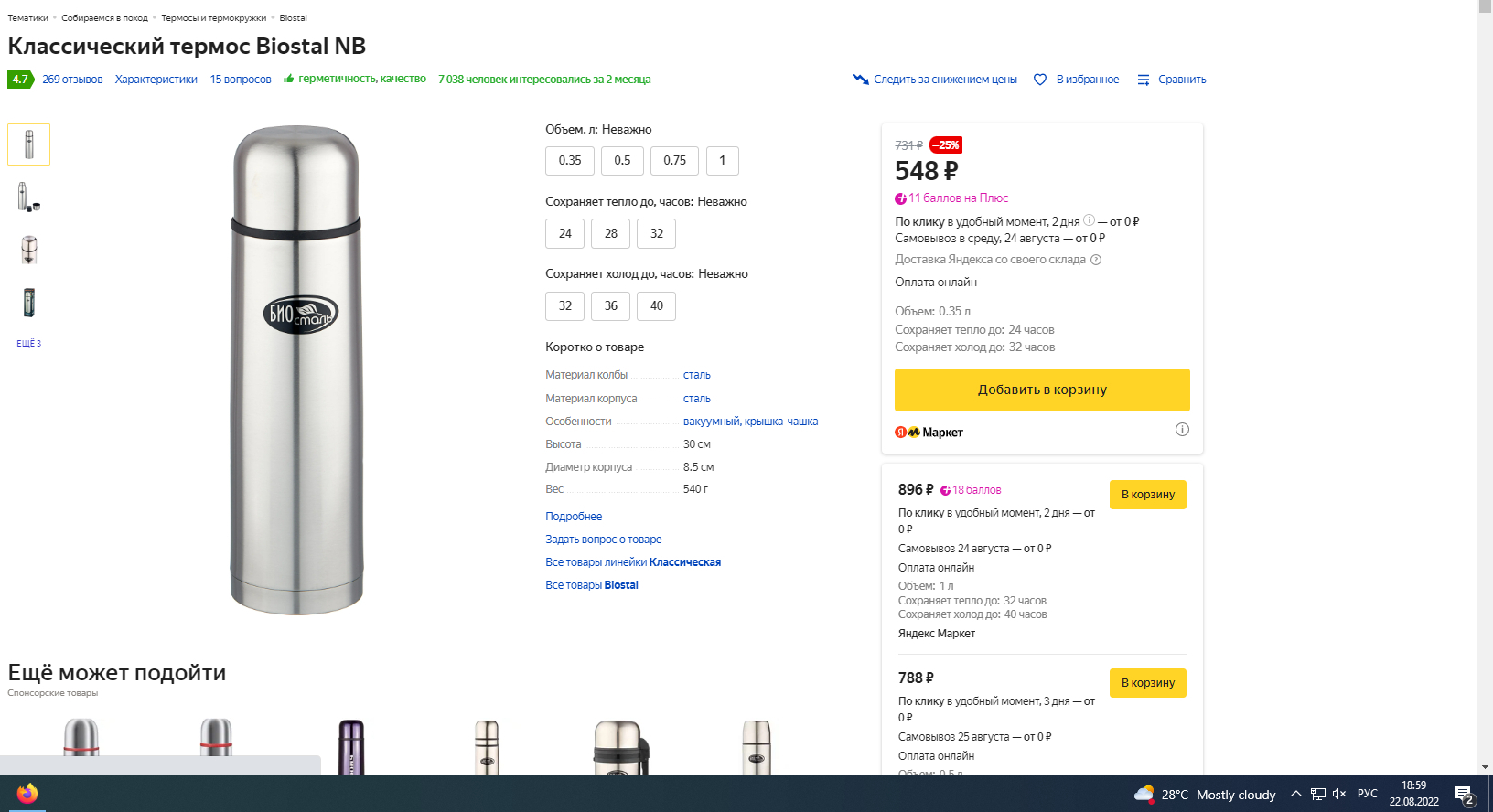Click the Biostal breadcrumb link
The image size is (1493, 812).
(293, 18)
